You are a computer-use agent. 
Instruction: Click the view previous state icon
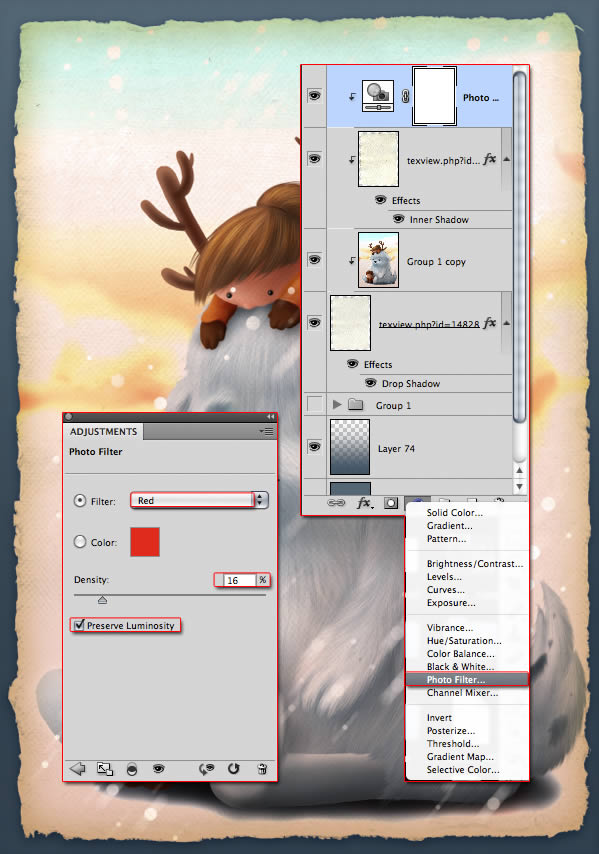(206, 768)
